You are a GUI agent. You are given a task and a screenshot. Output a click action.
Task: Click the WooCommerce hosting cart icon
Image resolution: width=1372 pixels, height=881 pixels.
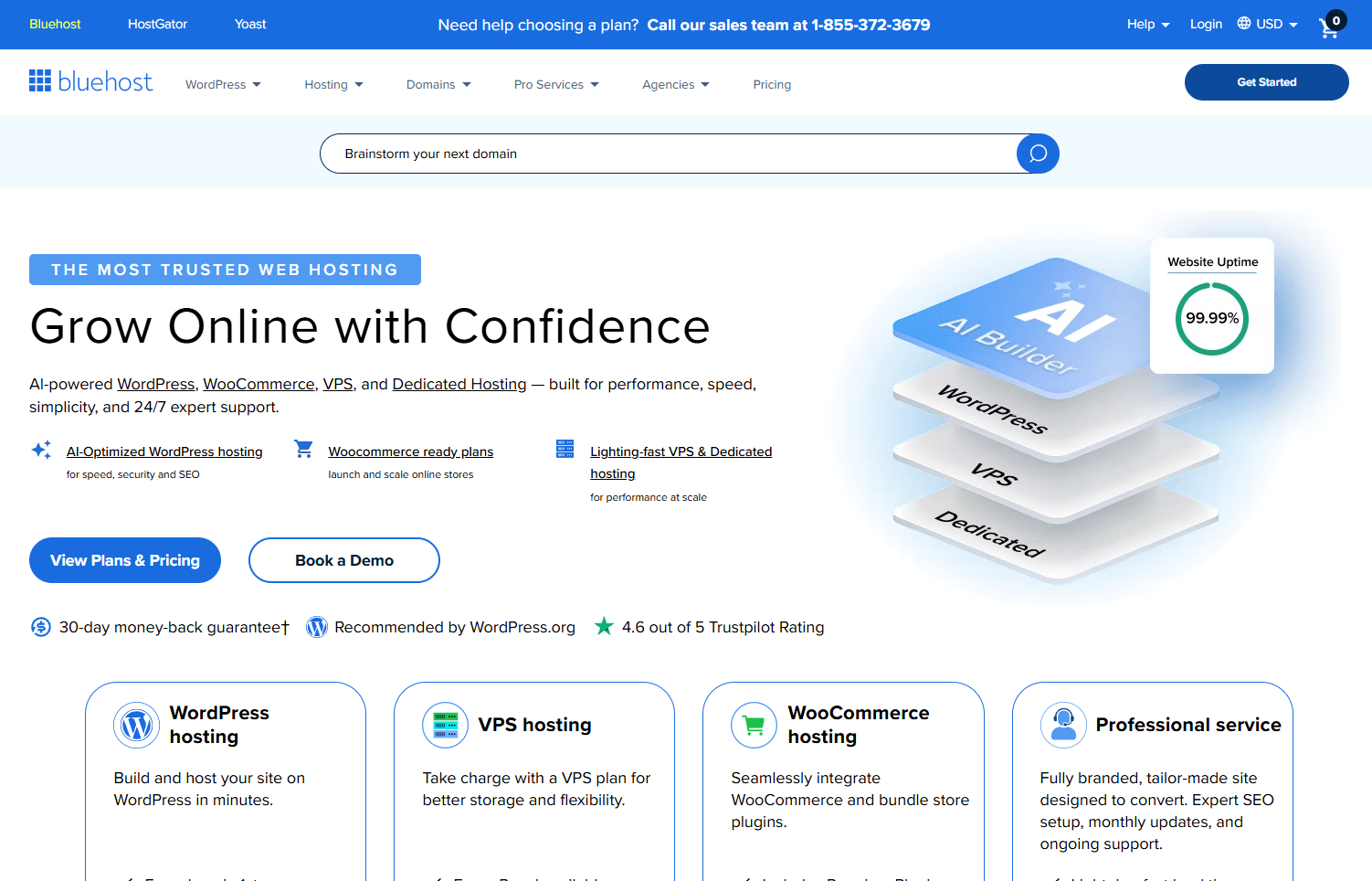(754, 726)
